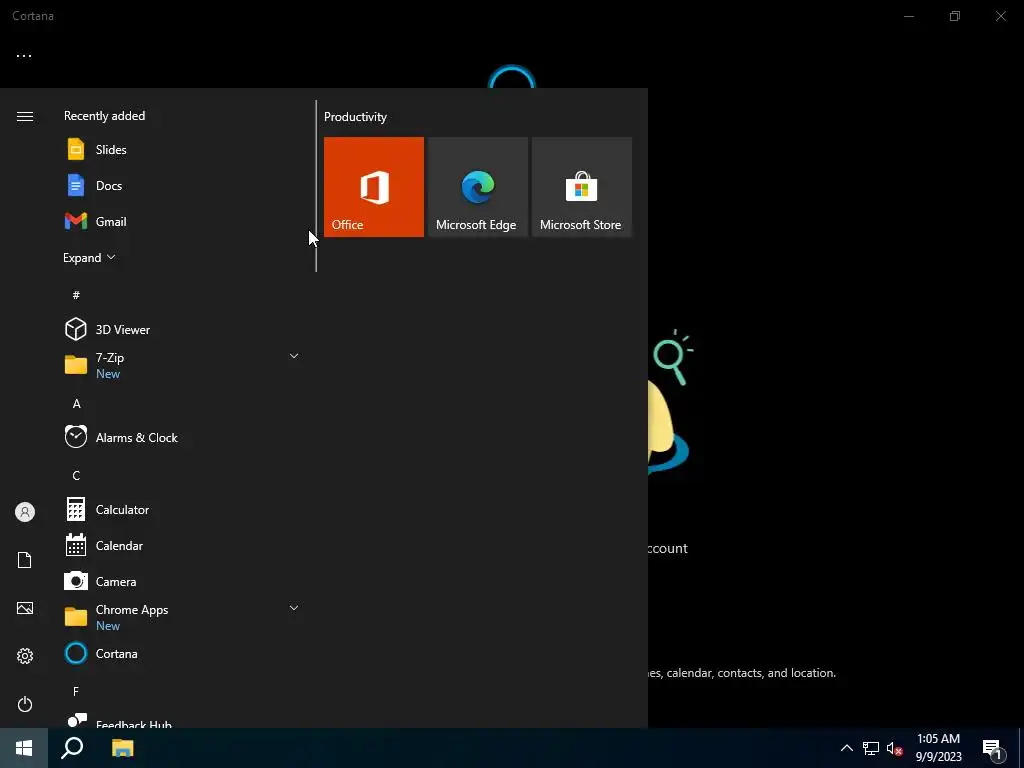The width and height of the screenshot is (1024, 768).
Task: Click the Windows Start button
Action: [24, 748]
